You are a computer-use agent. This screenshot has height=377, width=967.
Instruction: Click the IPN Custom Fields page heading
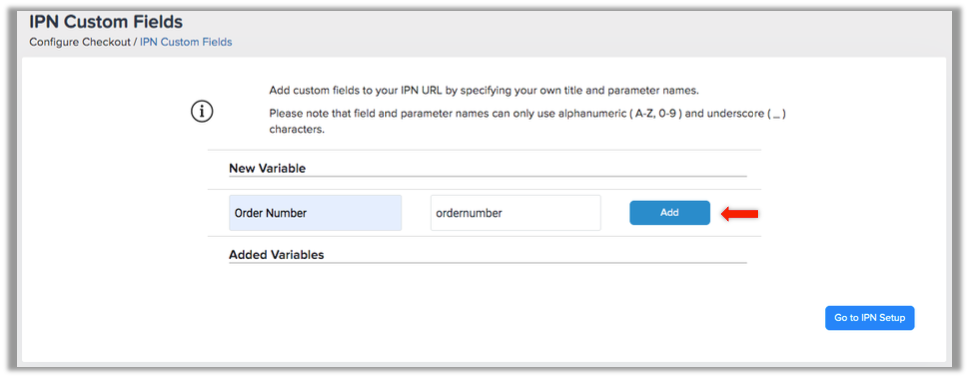[x=106, y=22]
